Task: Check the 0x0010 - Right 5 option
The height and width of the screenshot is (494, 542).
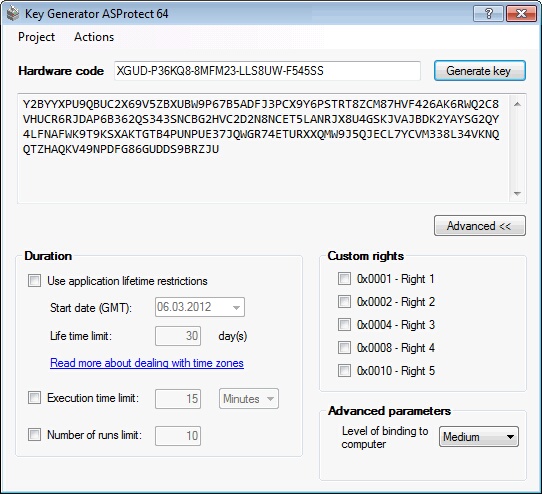Action: 344,371
